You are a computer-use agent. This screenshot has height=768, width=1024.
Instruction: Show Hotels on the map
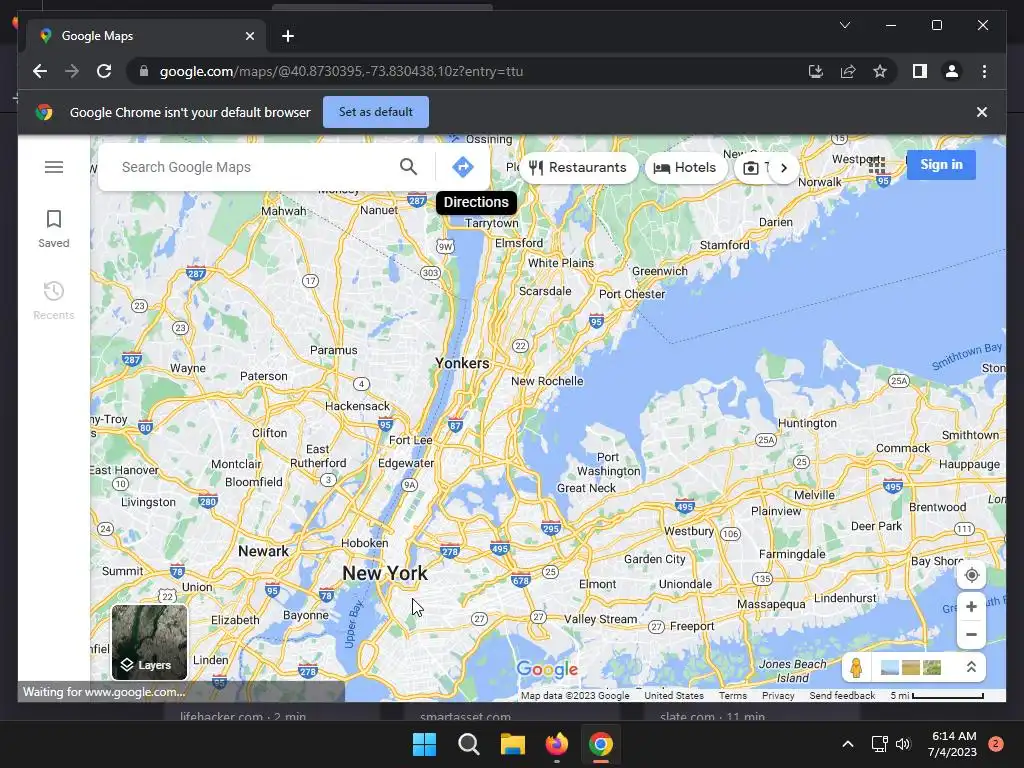(685, 168)
